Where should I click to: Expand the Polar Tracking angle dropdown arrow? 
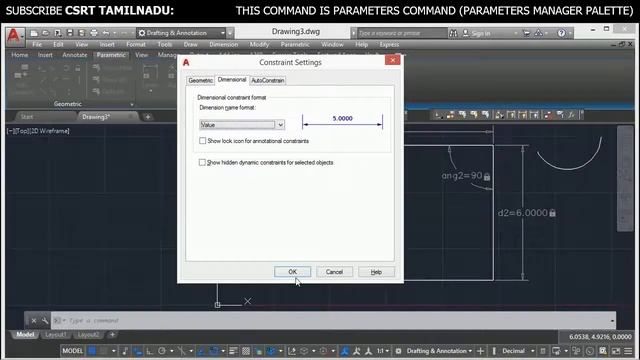pos(171,351)
